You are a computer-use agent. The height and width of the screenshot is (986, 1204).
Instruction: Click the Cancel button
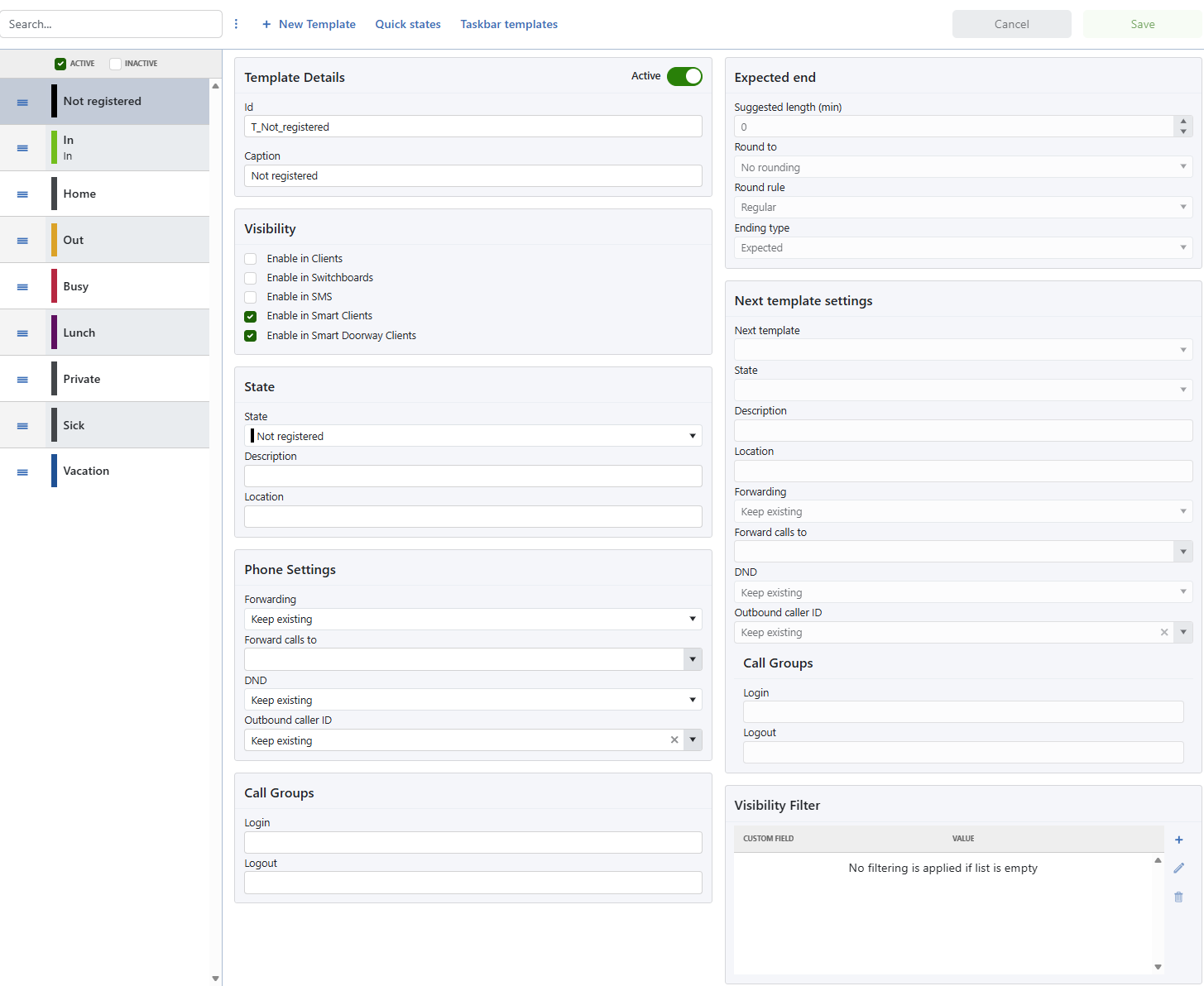[x=1012, y=24]
